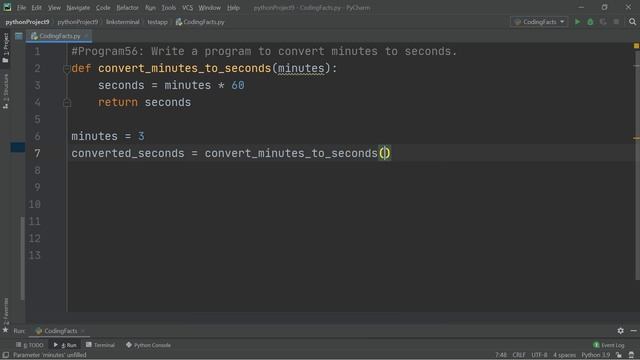Click line number 1 in the gutter
The height and width of the screenshot is (360, 640).
pos(37,51)
